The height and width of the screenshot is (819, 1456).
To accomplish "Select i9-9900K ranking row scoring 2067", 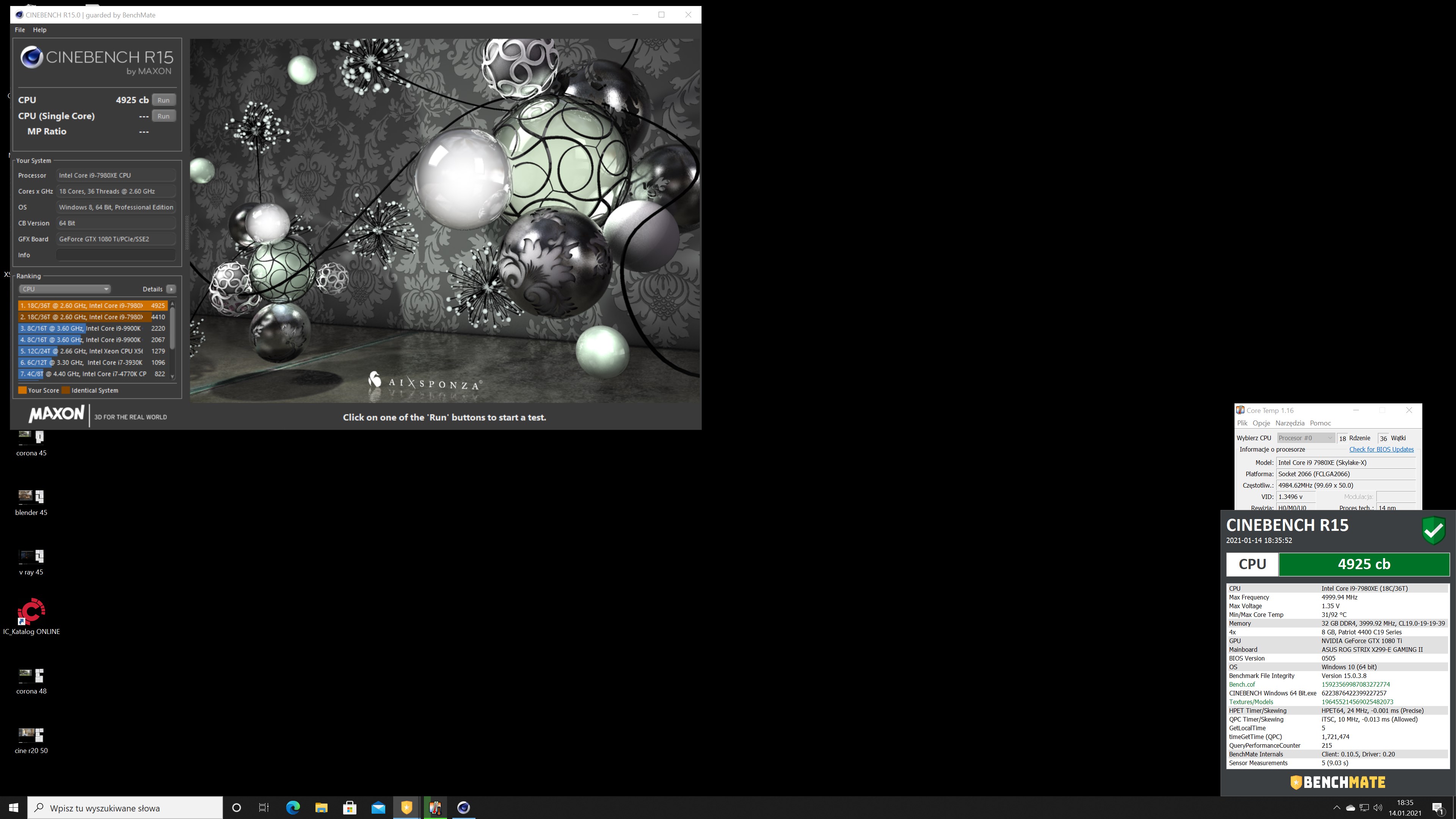I will pyautogui.click(x=92, y=340).
